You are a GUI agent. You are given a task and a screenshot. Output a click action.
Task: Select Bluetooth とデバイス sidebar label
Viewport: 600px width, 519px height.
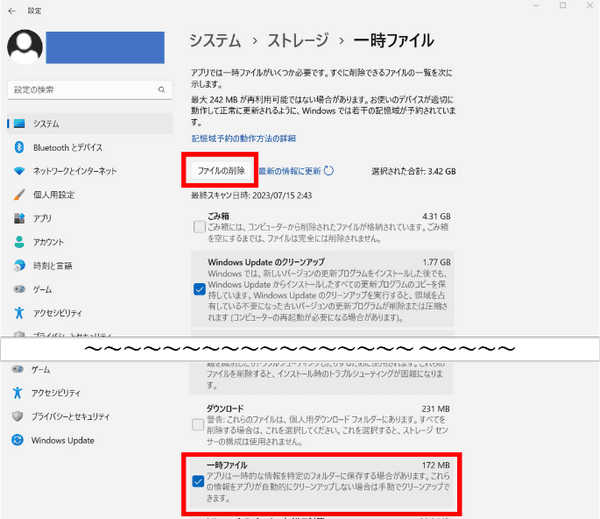[68, 148]
